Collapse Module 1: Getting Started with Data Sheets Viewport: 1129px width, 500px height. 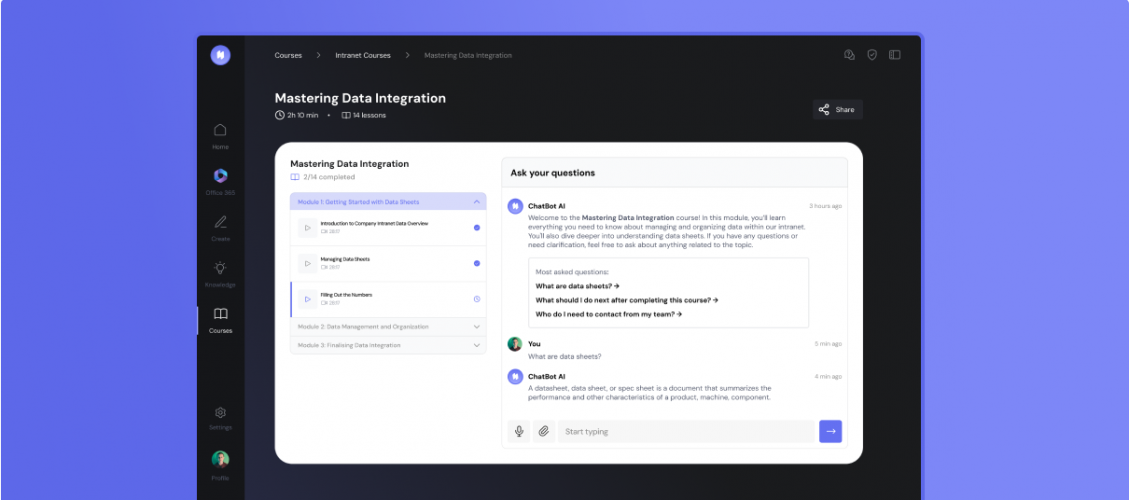tap(388, 202)
